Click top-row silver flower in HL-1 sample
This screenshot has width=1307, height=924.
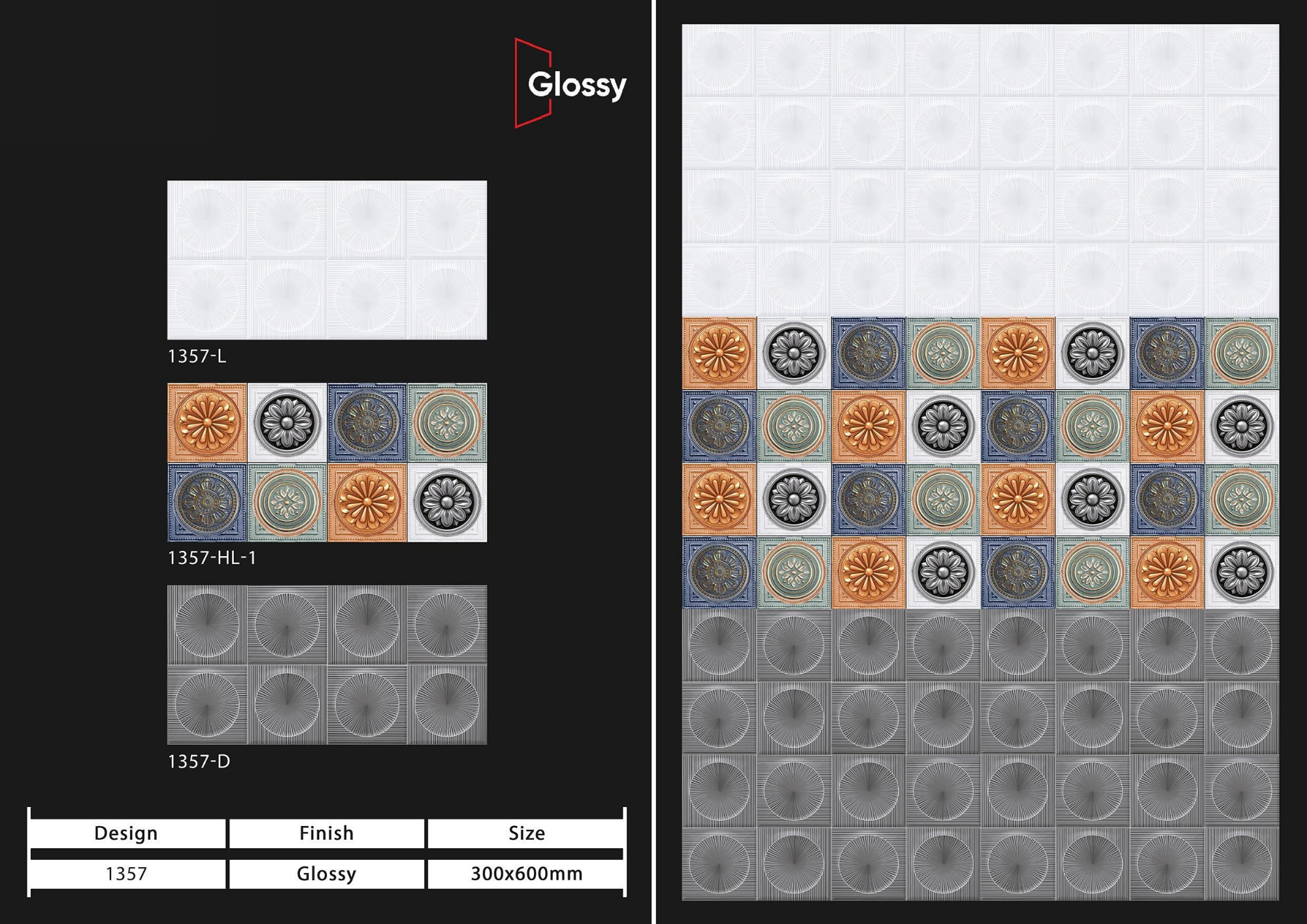(287, 423)
